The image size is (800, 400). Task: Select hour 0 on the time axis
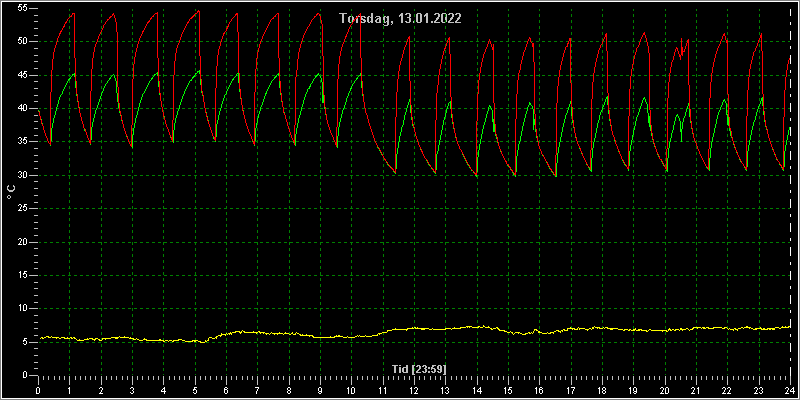(x=38, y=390)
